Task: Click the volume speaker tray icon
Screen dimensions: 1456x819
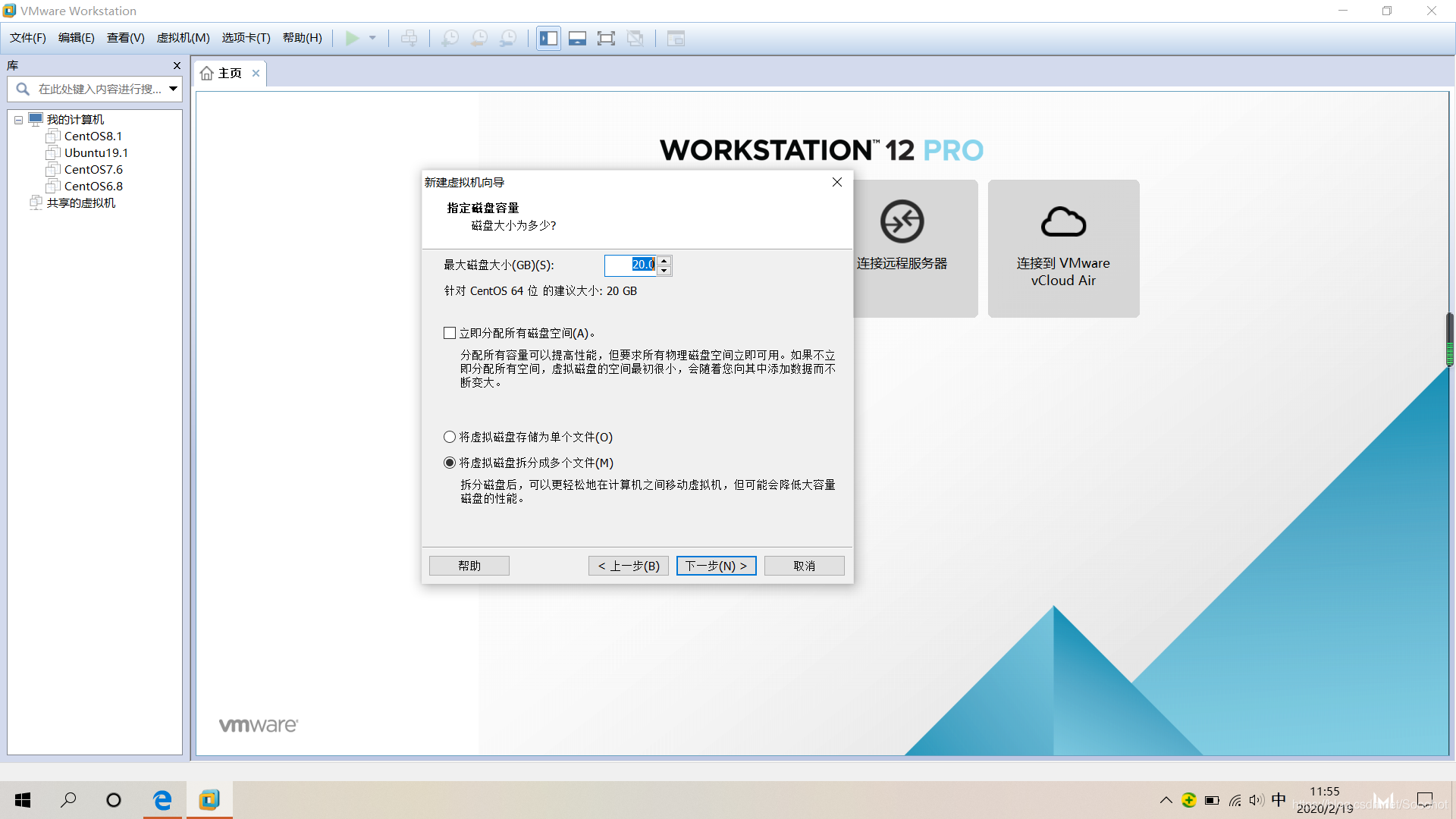Action: point(1257,800)
